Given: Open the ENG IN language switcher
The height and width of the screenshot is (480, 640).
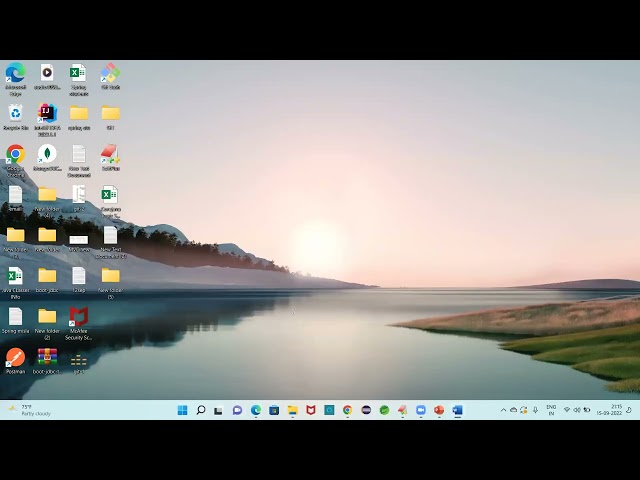Looking at the screenshot, I should [x=551, y=410].
